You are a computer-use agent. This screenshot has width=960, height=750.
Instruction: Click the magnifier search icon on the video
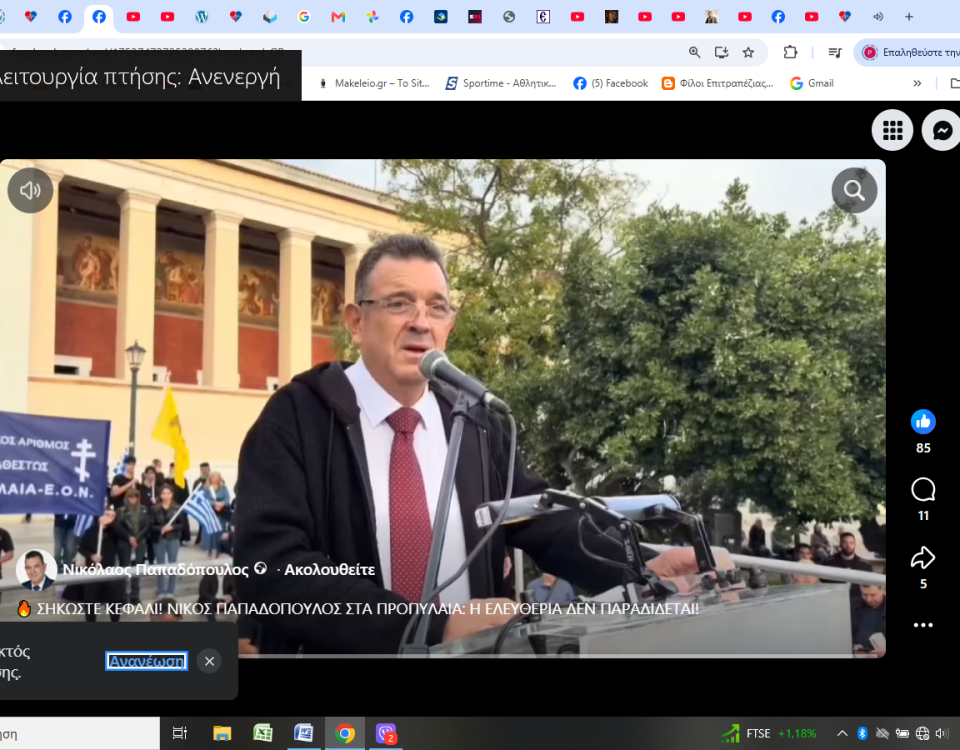click(x=854, y=190)
